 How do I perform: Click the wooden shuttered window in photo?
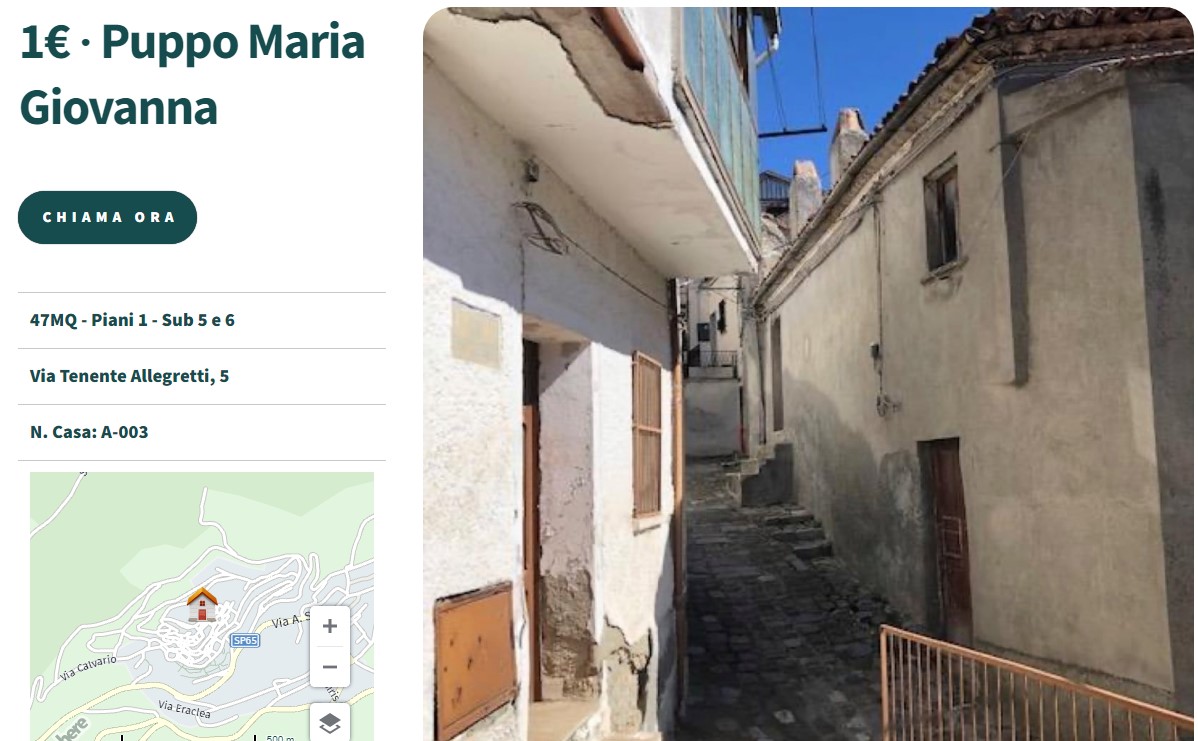click(x=646, y=435)
